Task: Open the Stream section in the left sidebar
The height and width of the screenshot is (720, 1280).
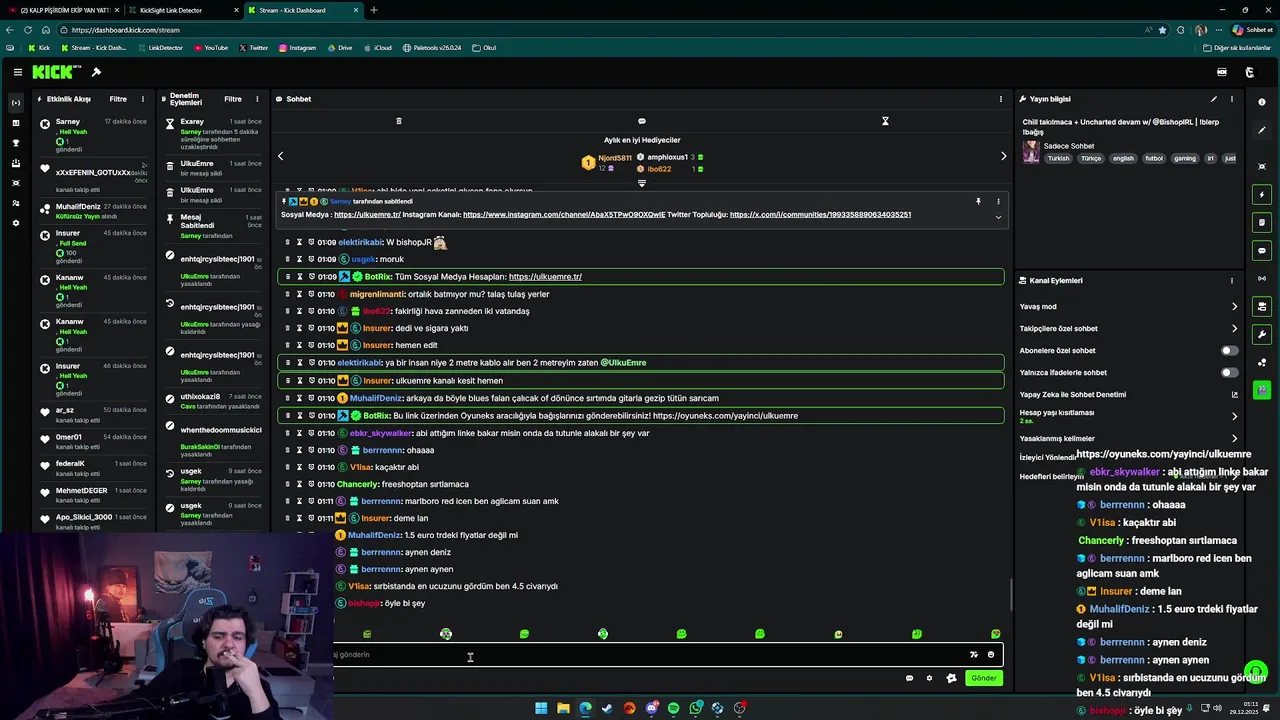Action: (15, 103)
